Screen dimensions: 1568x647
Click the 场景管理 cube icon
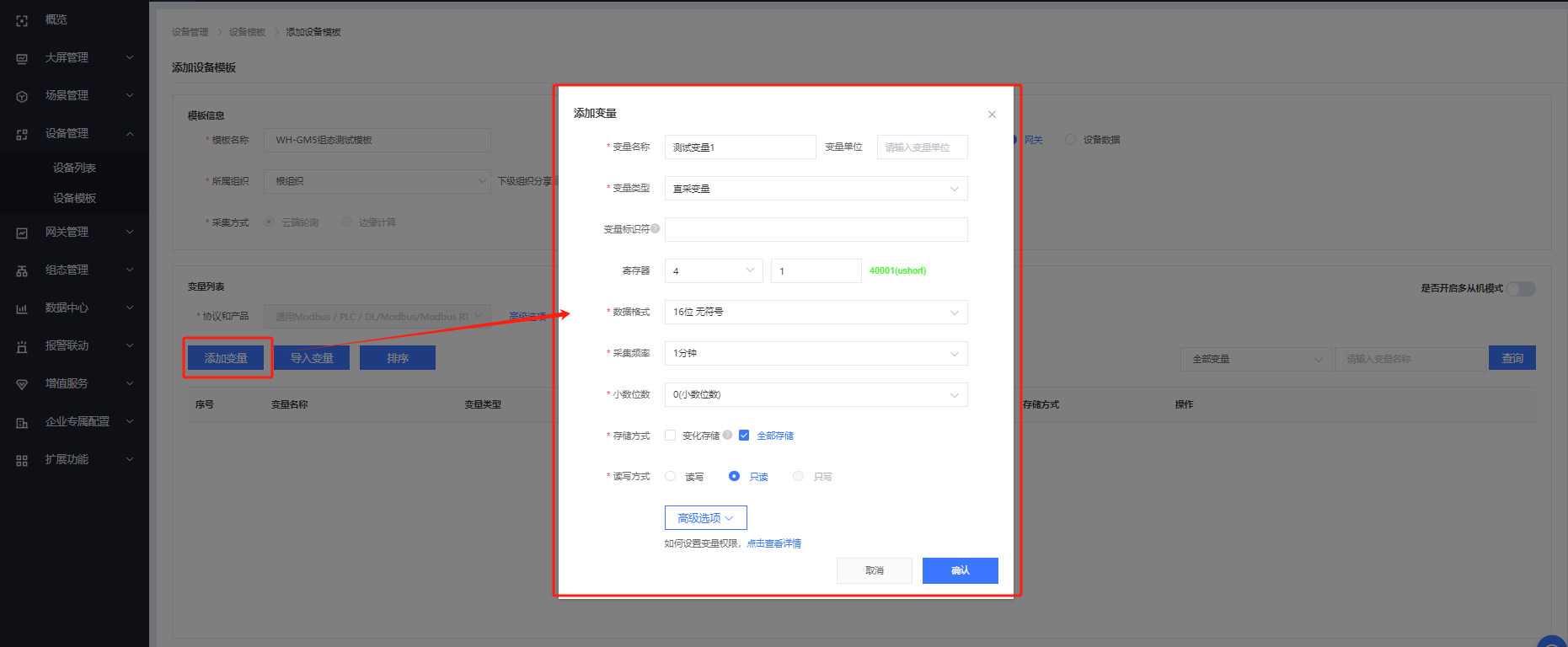coord(22,96)
